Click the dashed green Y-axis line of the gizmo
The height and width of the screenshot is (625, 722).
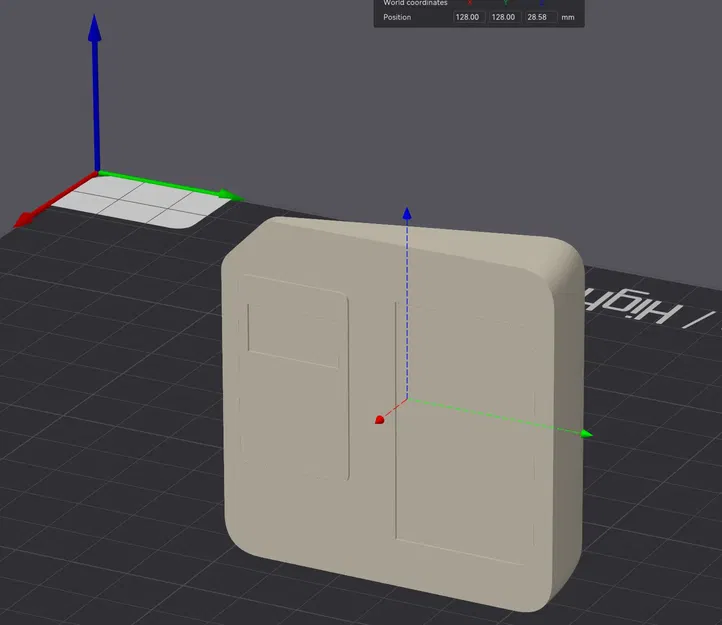[494, 416]
